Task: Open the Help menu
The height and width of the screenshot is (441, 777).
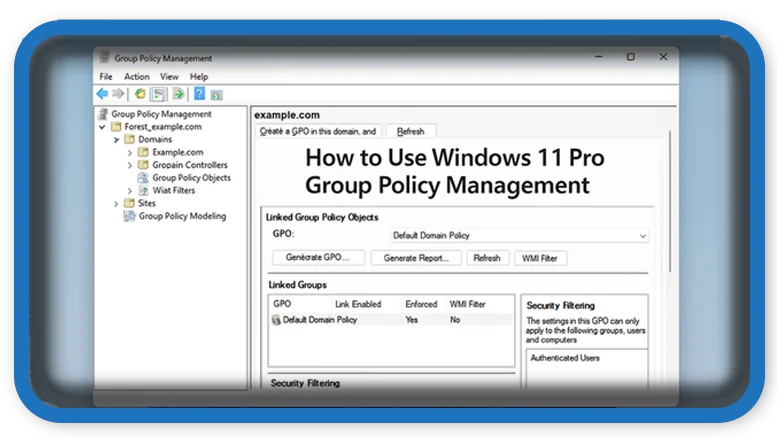Action: 199,76
